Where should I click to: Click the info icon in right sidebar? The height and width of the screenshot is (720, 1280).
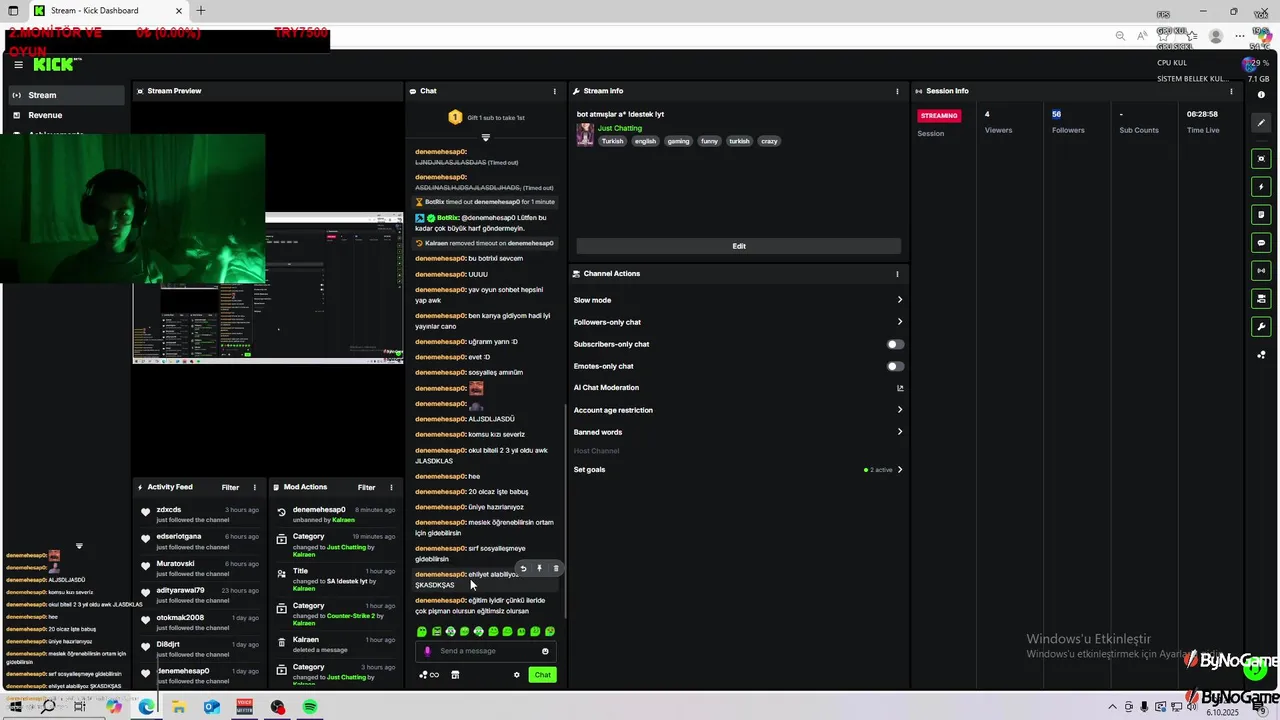tap(1261, 95)
